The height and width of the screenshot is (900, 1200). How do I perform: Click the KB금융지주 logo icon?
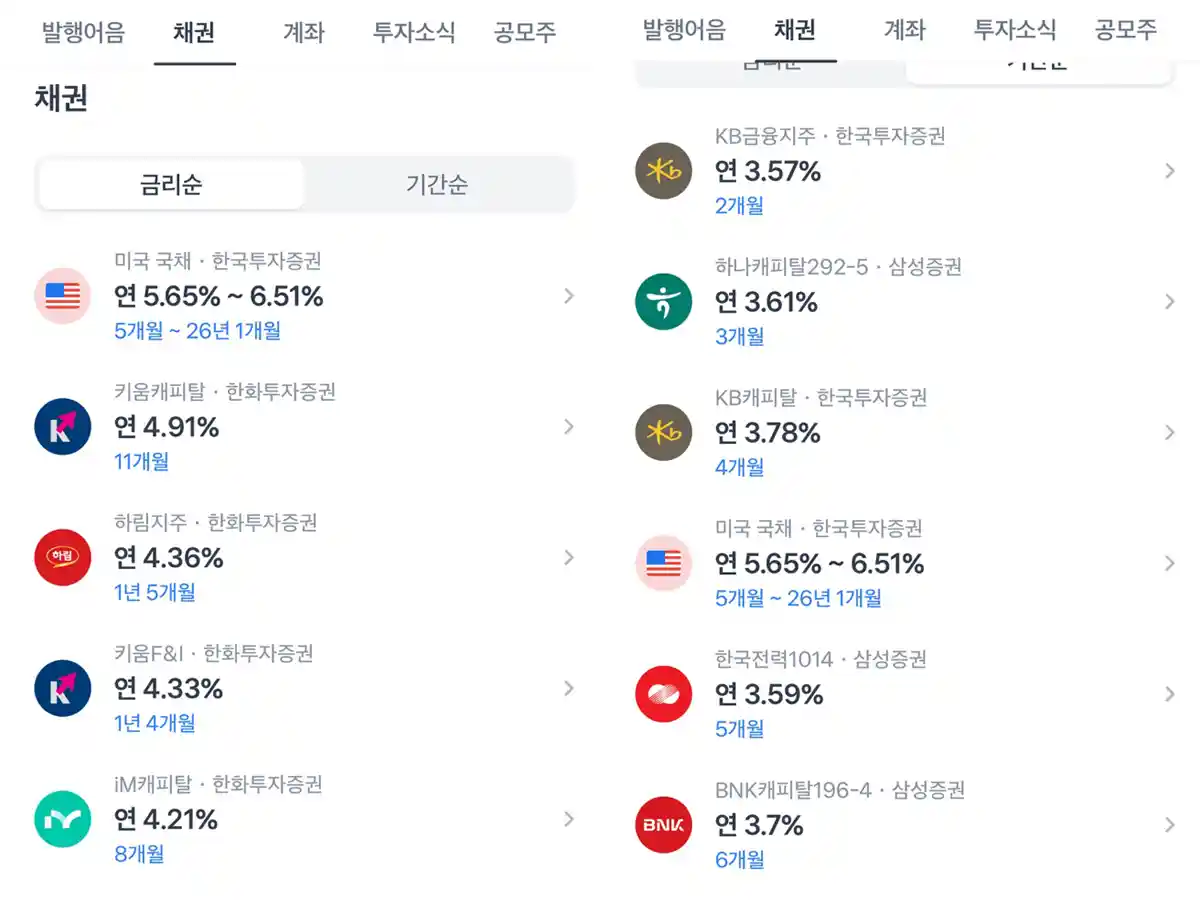click(x=663, y=170)
